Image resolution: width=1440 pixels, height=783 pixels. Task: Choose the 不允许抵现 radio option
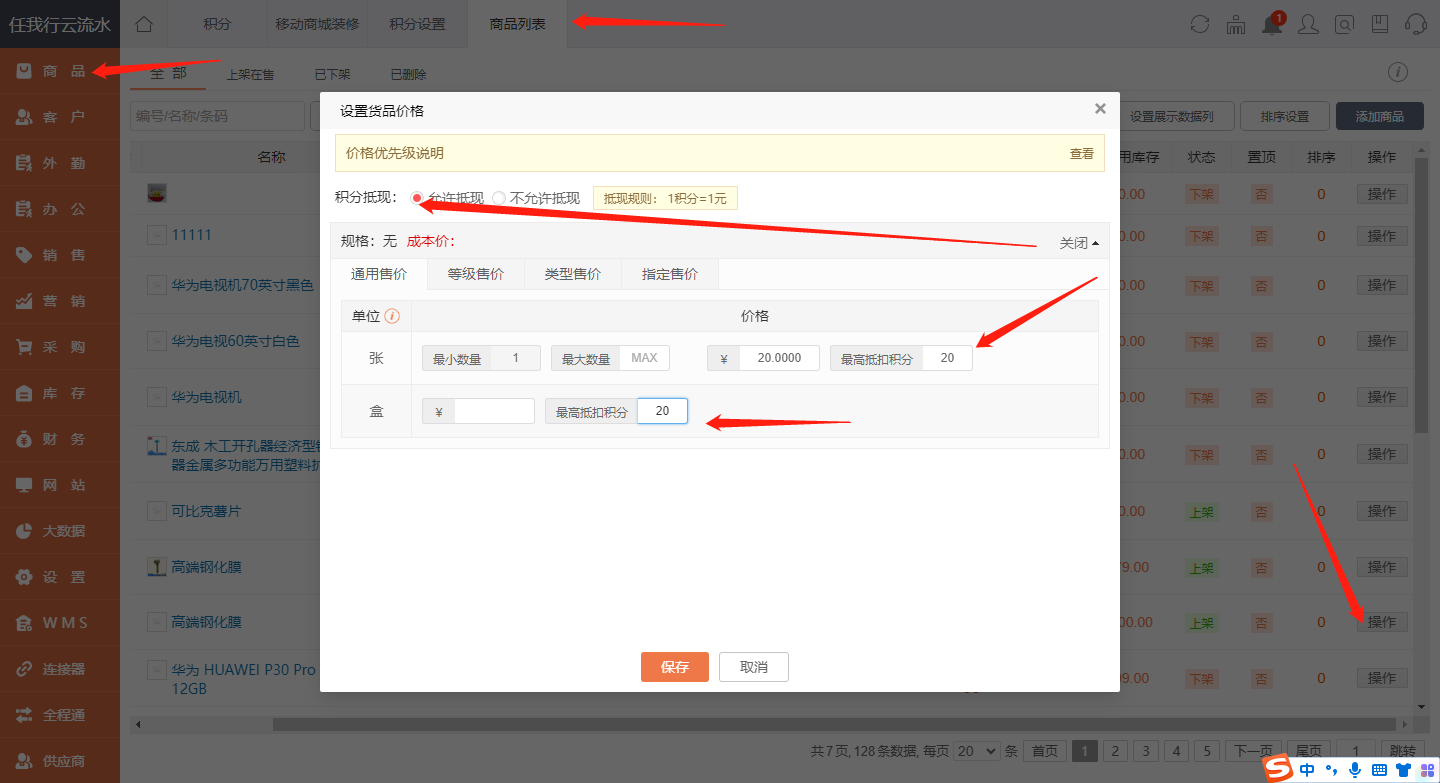tap(499, 197)
